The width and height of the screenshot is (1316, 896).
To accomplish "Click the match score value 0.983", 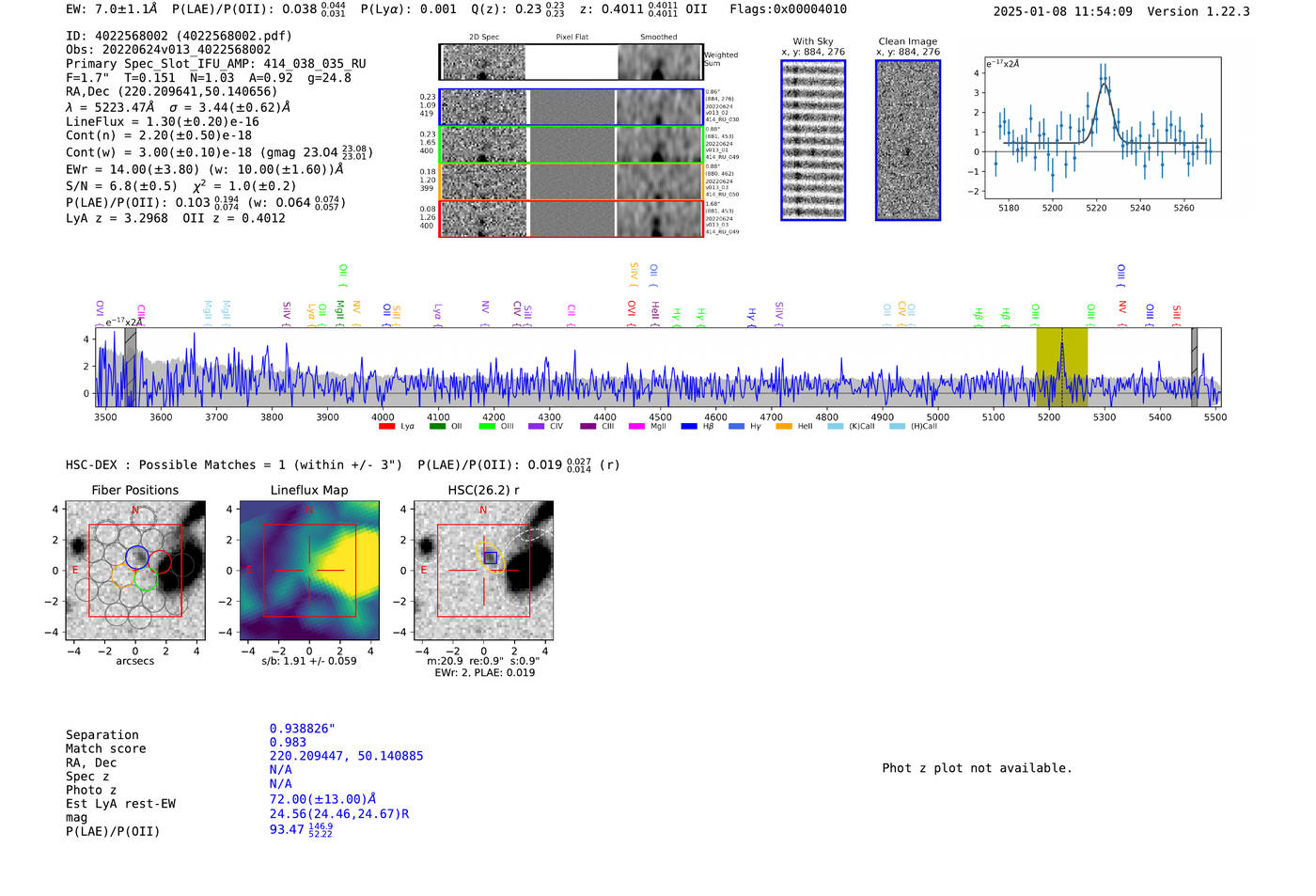I will point(288,743).
